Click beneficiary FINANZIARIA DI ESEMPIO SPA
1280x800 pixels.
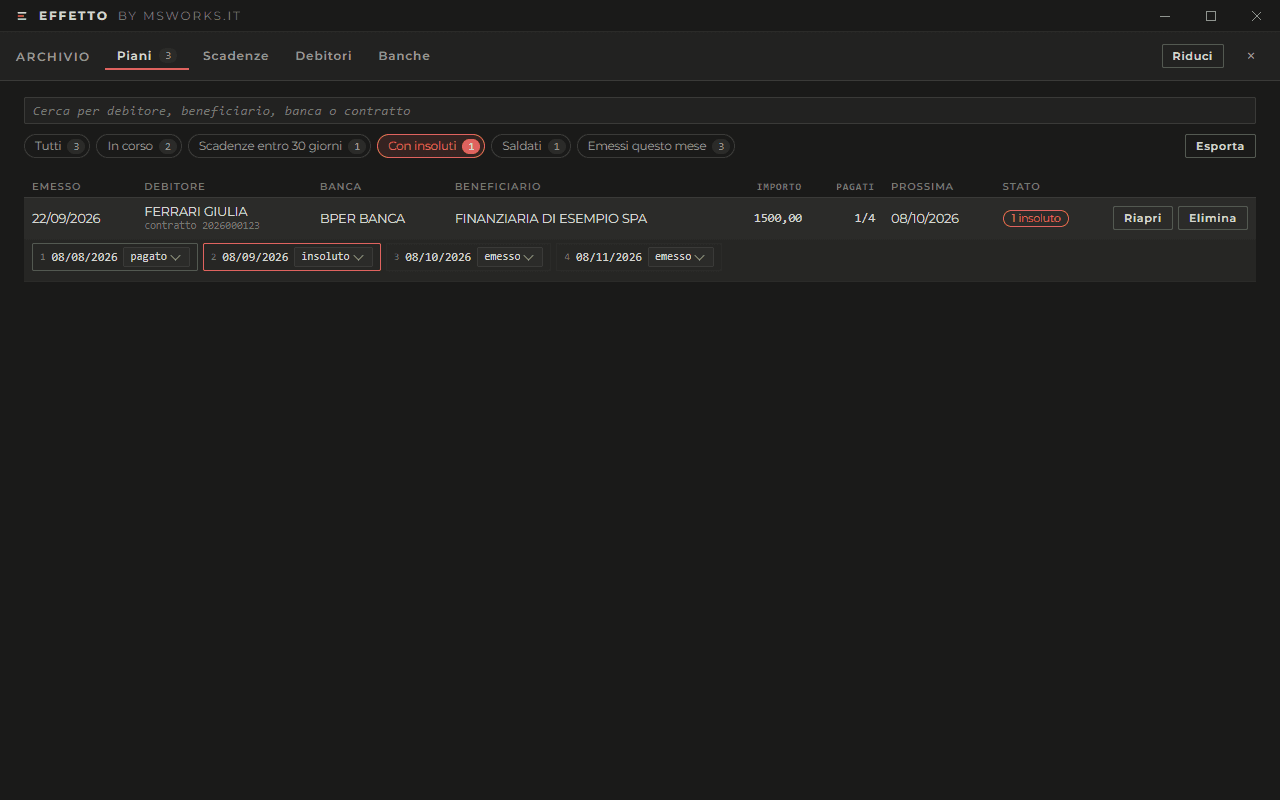[551, 218]
